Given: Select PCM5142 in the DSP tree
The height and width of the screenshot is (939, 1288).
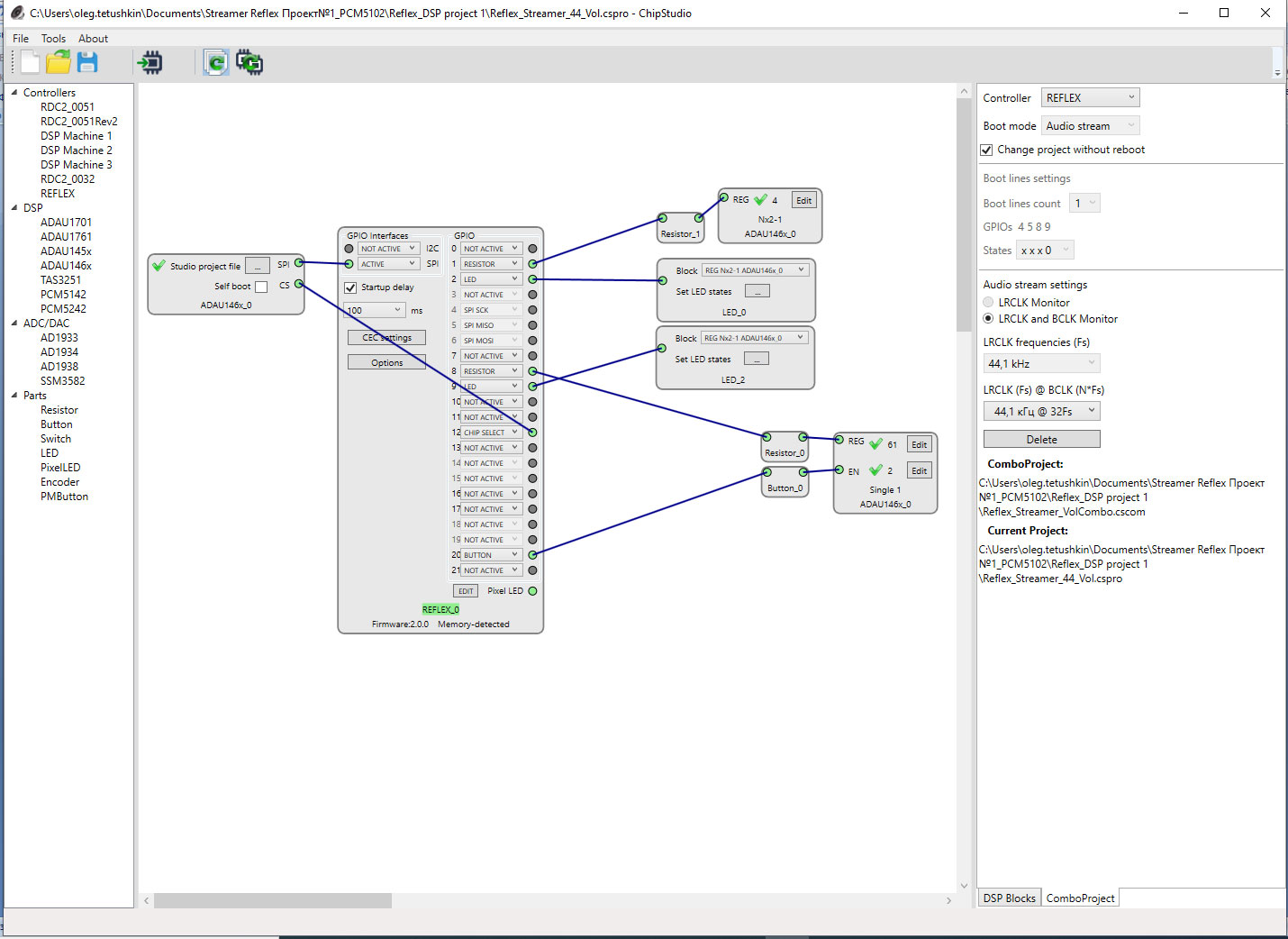Looking at the screenshot, I should 63,294.
